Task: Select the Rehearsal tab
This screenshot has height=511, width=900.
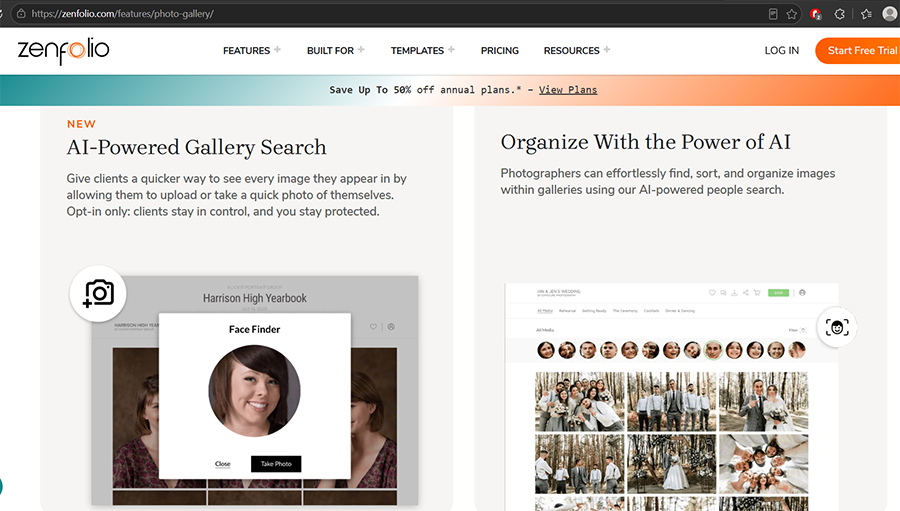Action: coord(567,311)
